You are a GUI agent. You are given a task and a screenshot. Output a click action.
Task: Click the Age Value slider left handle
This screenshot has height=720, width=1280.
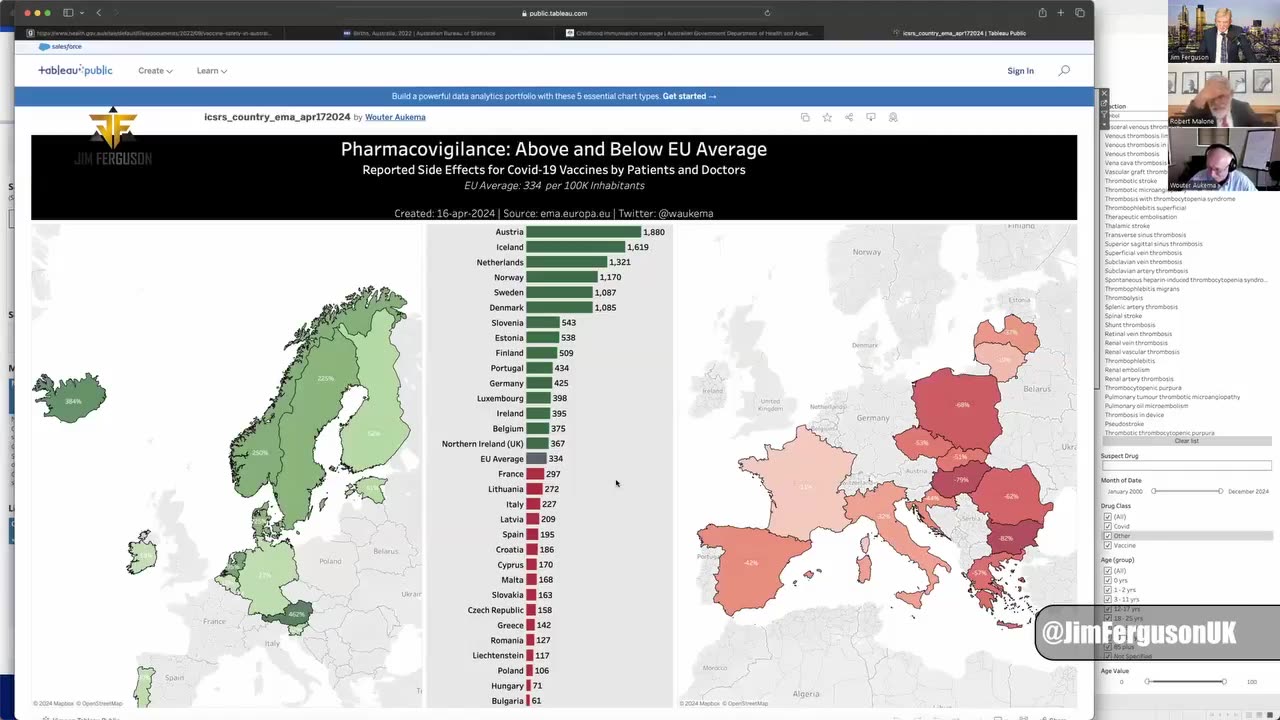pos(1147,681)
